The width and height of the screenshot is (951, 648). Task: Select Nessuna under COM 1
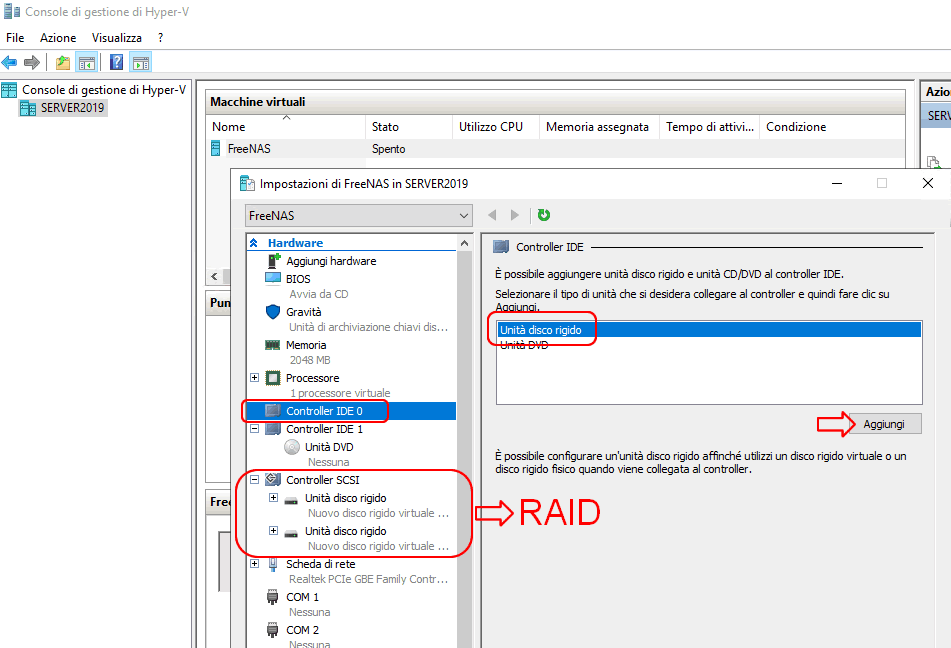[309, 612]
